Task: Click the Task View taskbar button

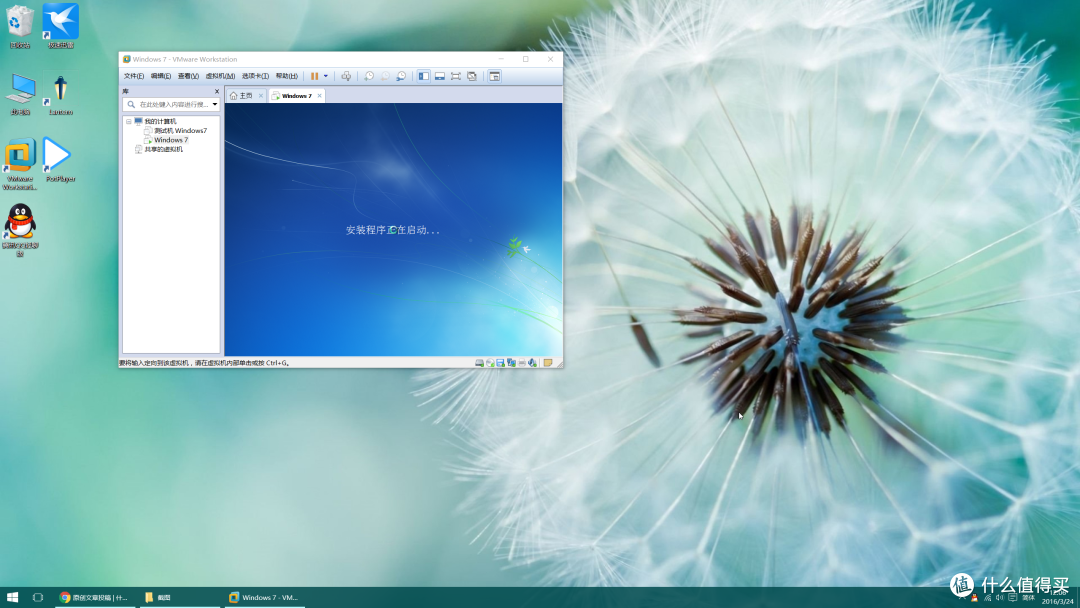Action: [x=38, y=597]
